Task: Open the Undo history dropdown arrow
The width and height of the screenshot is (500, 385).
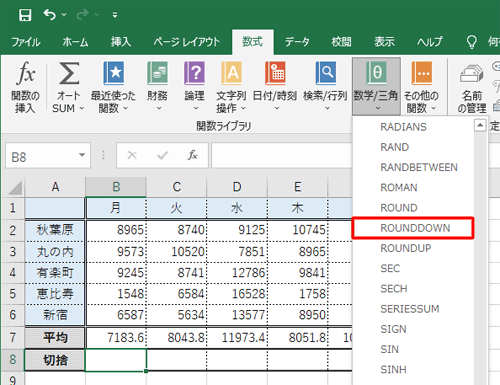Action: [64, 14]
